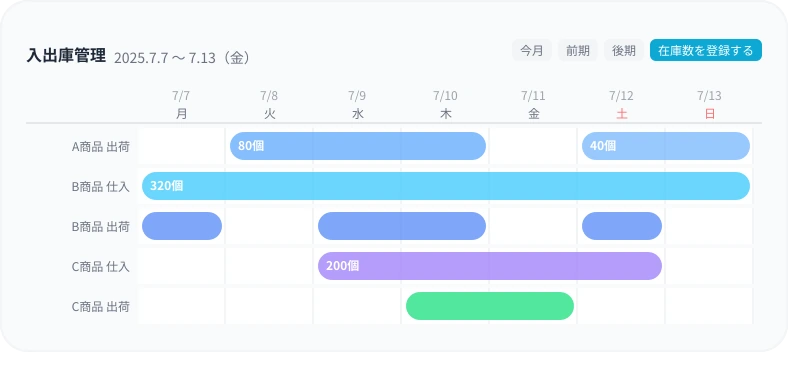788x368 pixels.
Task: Click the 7/7 月 column header
Action: tap(181, 105)
